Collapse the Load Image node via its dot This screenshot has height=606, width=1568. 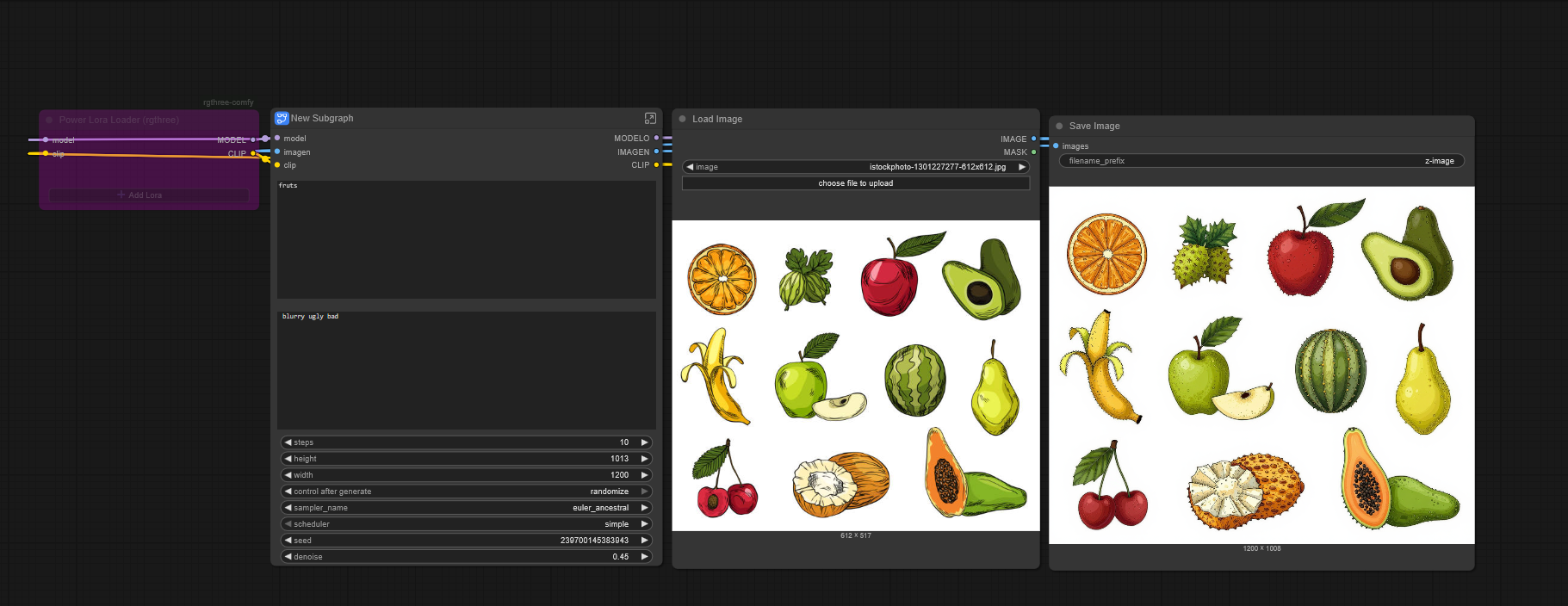[682, 120]
